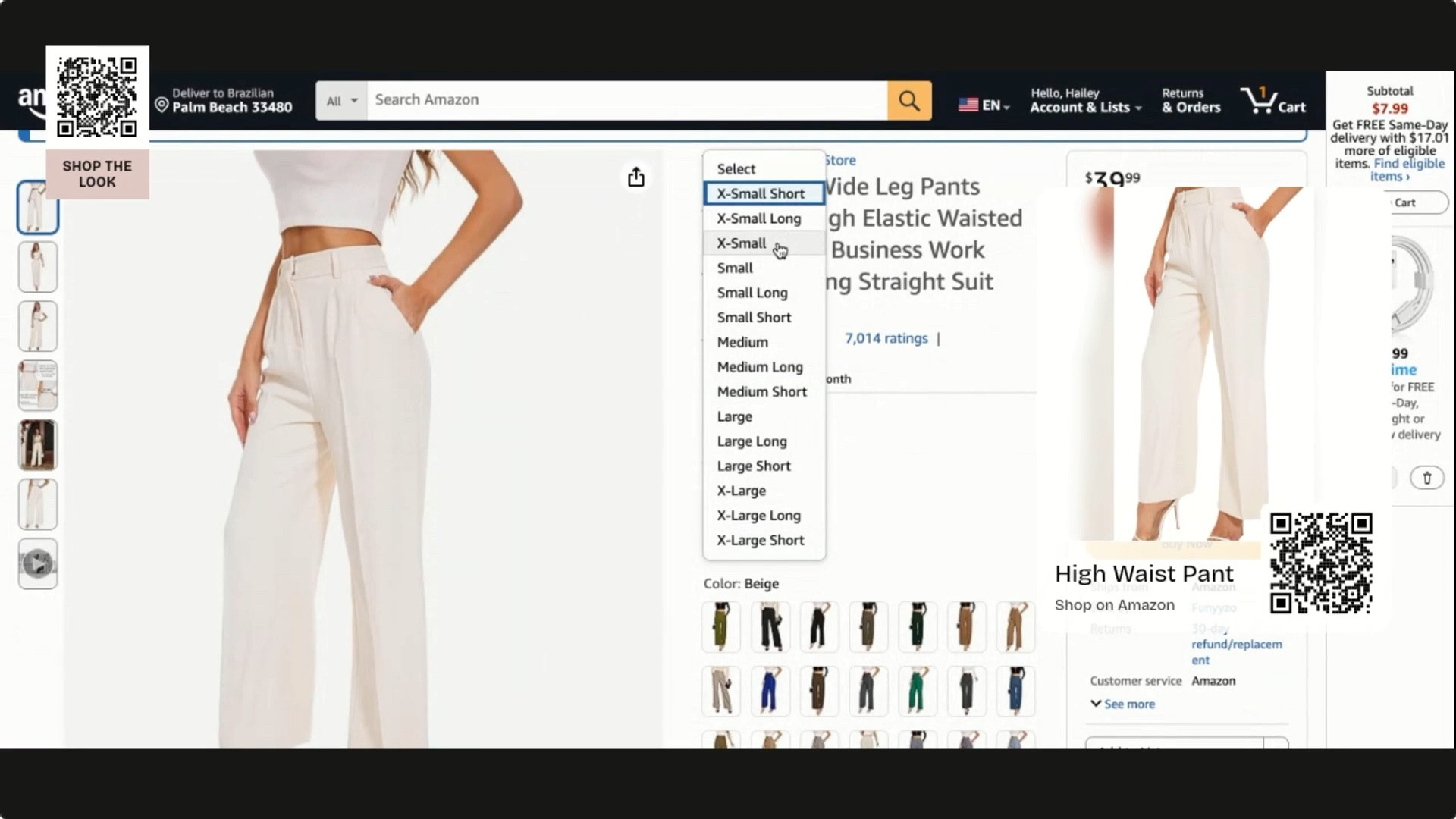Play the product video thumbnail
Screen dimensions: 1456x819
[37, 564]
